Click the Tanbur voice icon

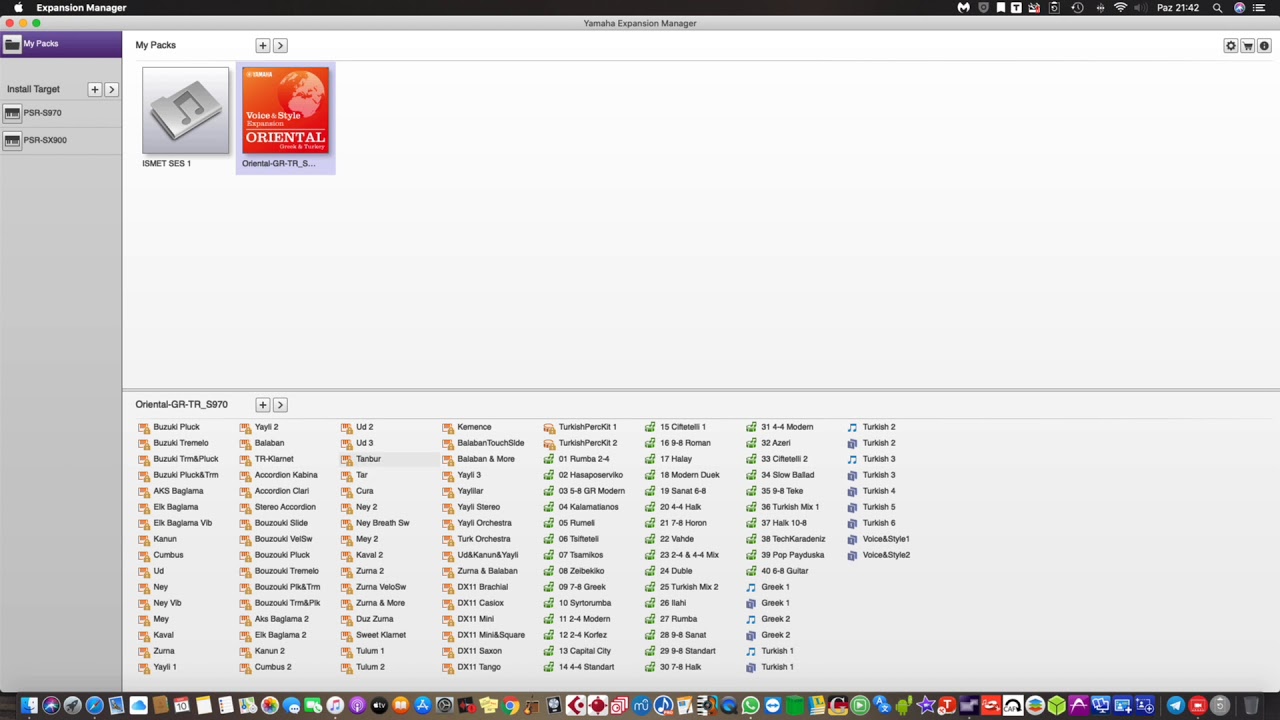click(347, 459)
